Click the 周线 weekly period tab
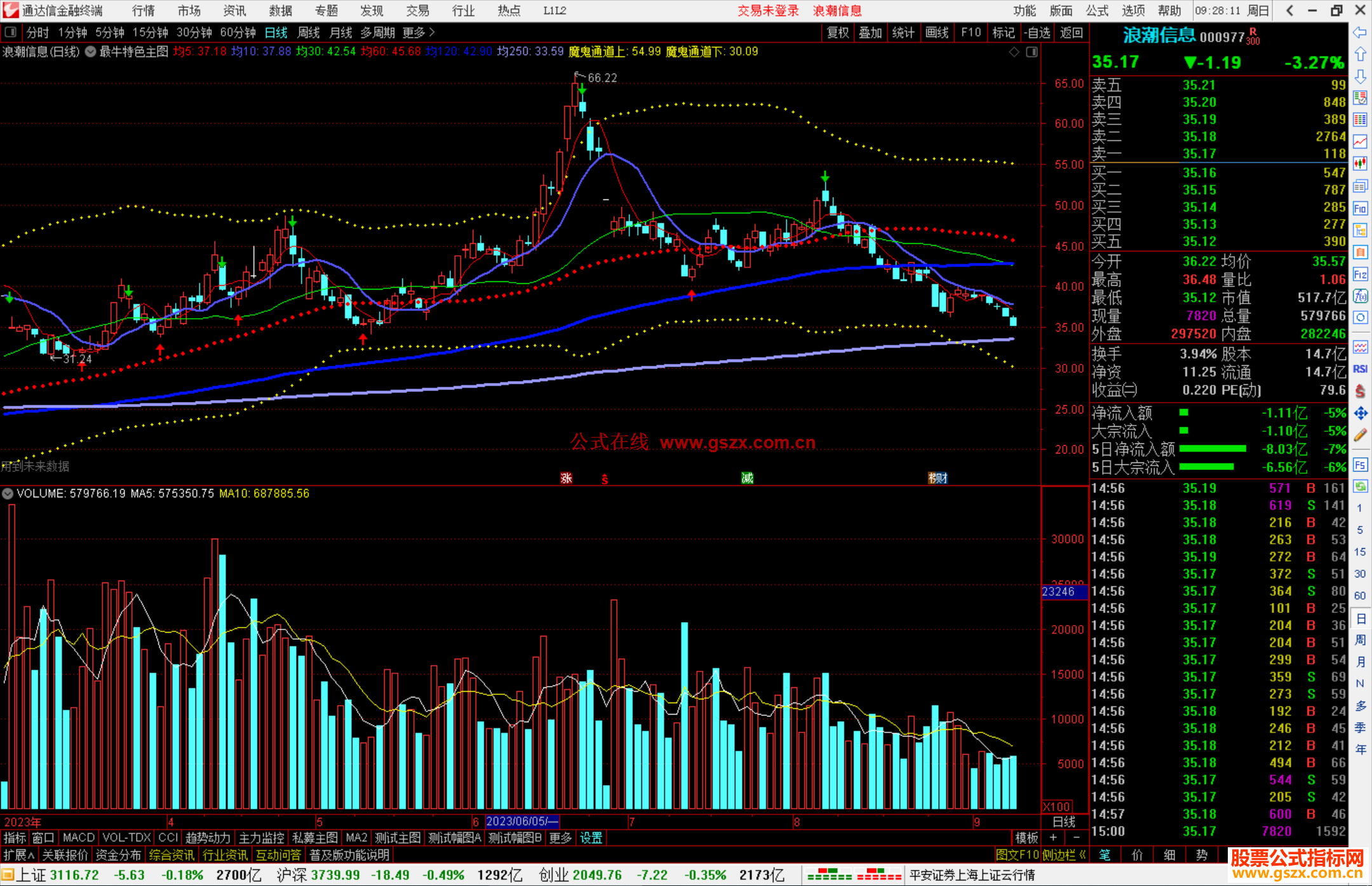Image resolution: width=1372 pixels, height=886 pixels. (x=309, y=32)
